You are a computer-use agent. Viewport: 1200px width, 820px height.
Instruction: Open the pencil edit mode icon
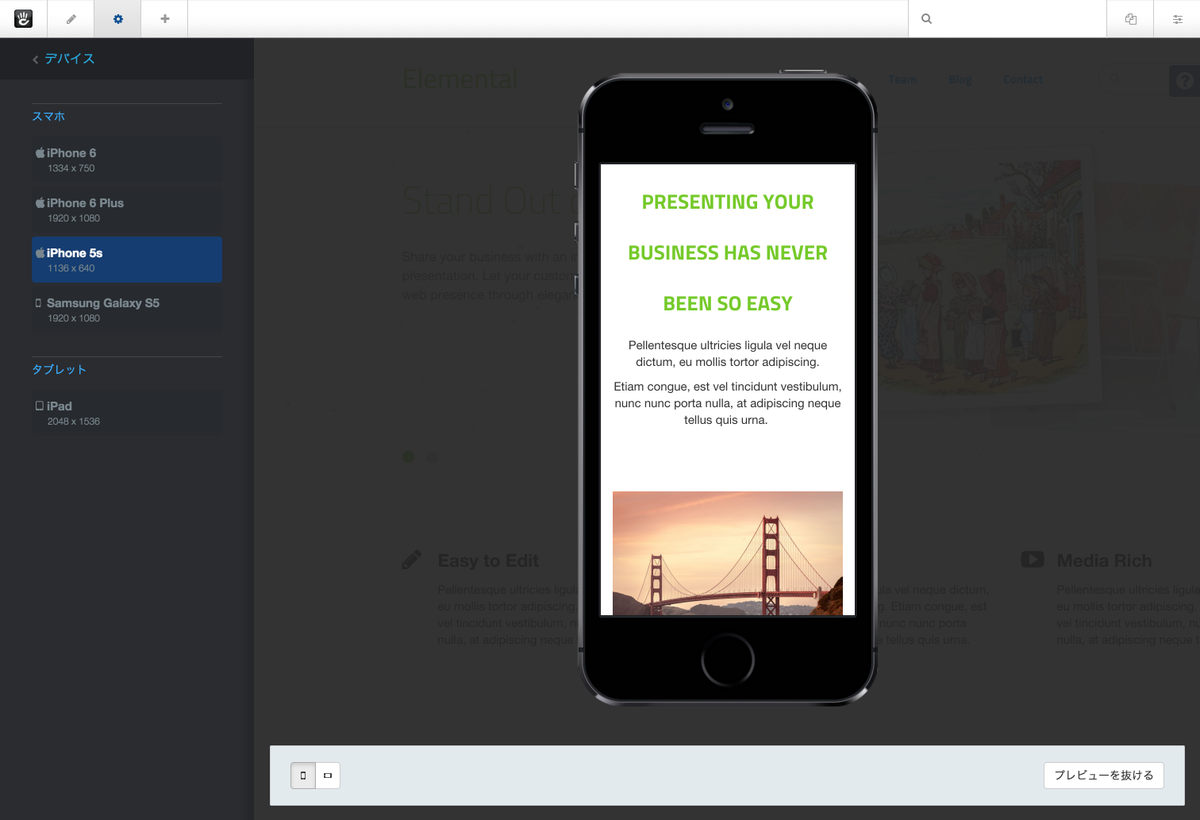71,19
